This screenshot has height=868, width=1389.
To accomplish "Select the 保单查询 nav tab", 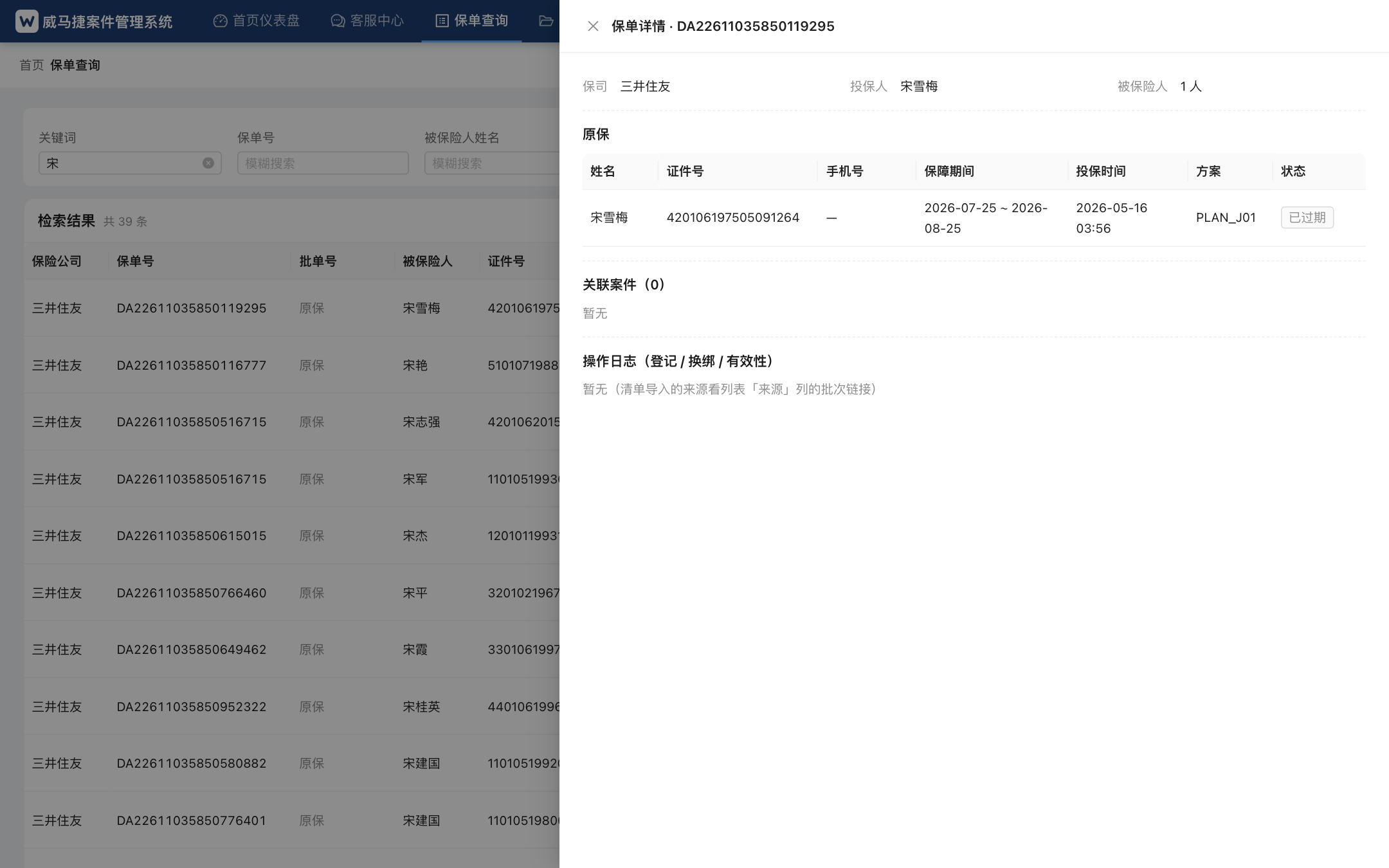I will coord(472,21).
